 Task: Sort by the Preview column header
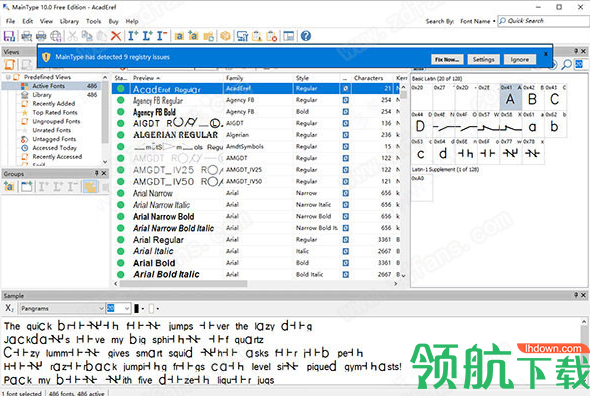(146, 78)
